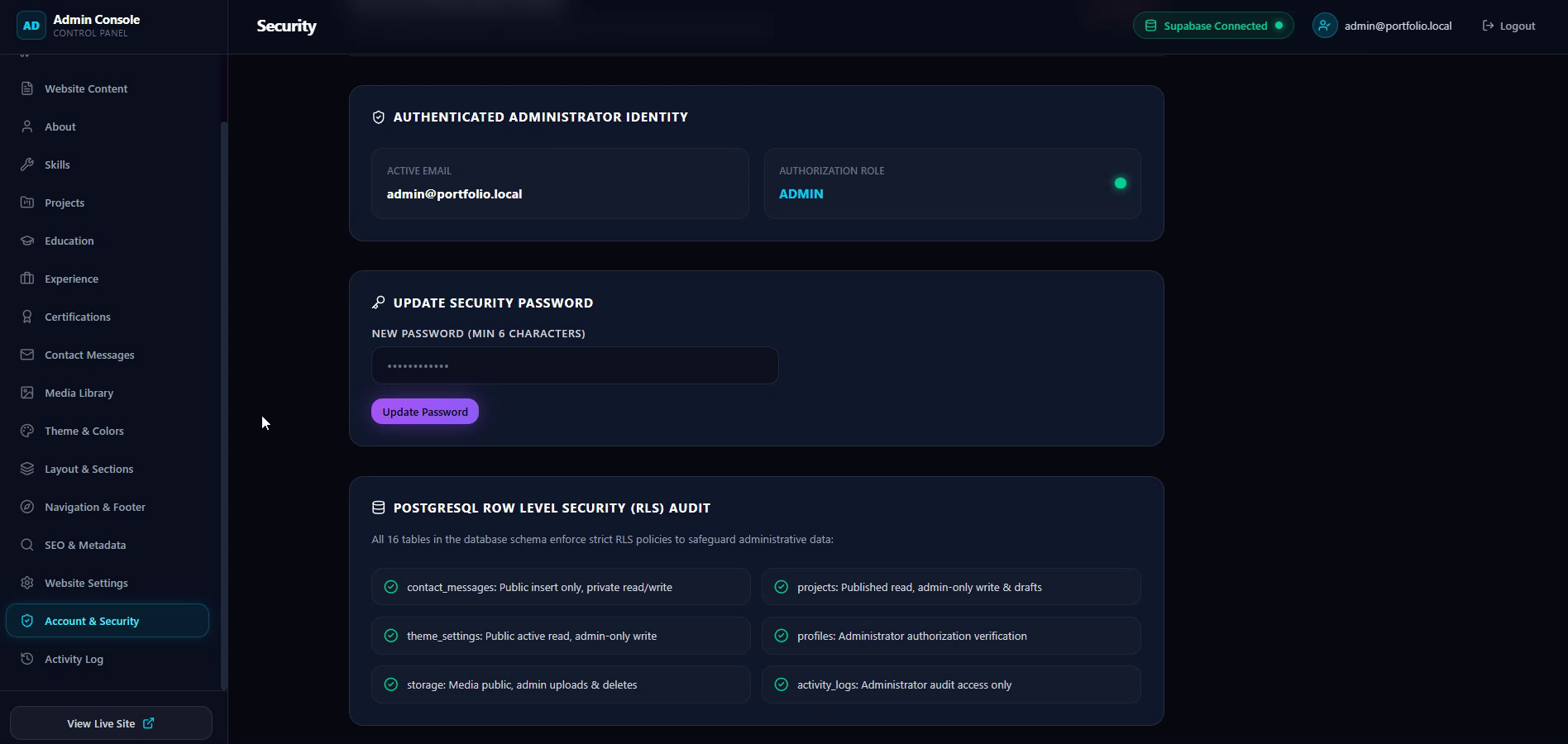The image size is (1568, 744).
Task: Click the admin@portfolio.local active email value
Action: point(454,194)
